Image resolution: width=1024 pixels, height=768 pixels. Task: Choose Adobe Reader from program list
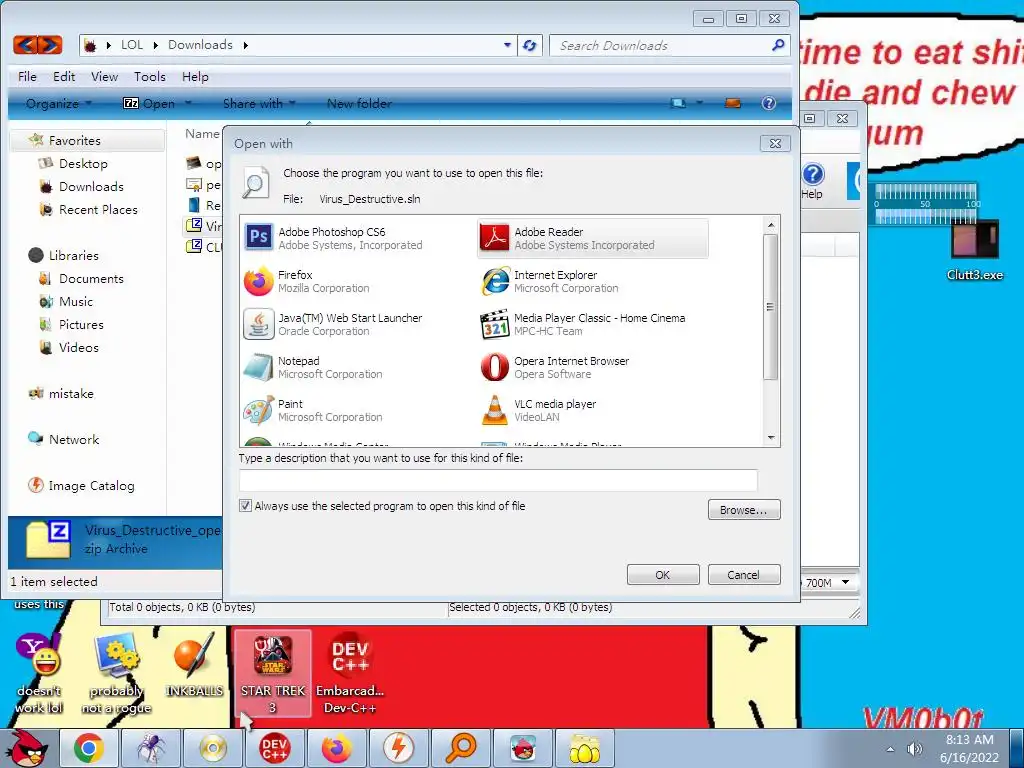[x=592, y=238]
